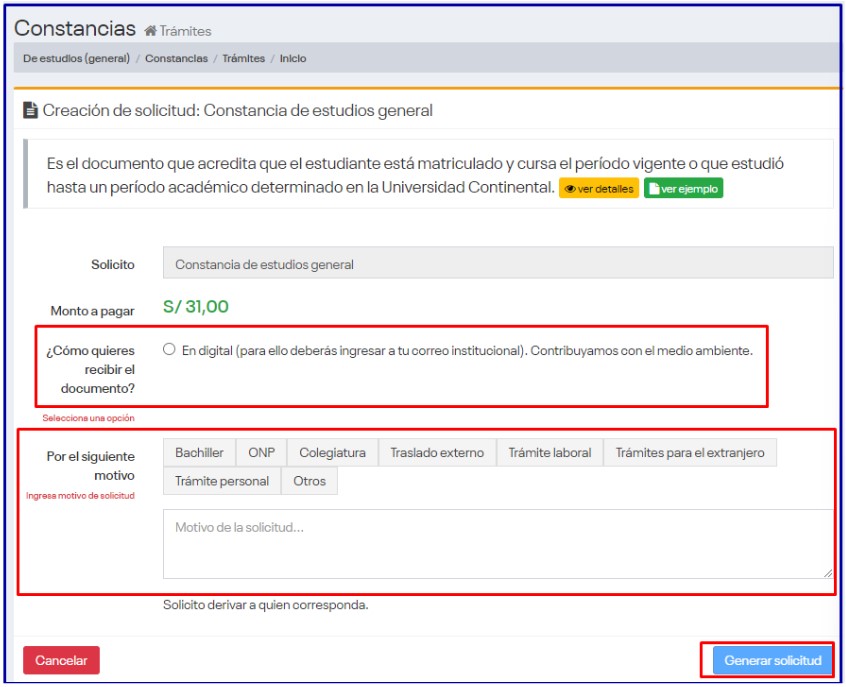
Task: Click the file icon in ver ejemplo
Action: 654,189
